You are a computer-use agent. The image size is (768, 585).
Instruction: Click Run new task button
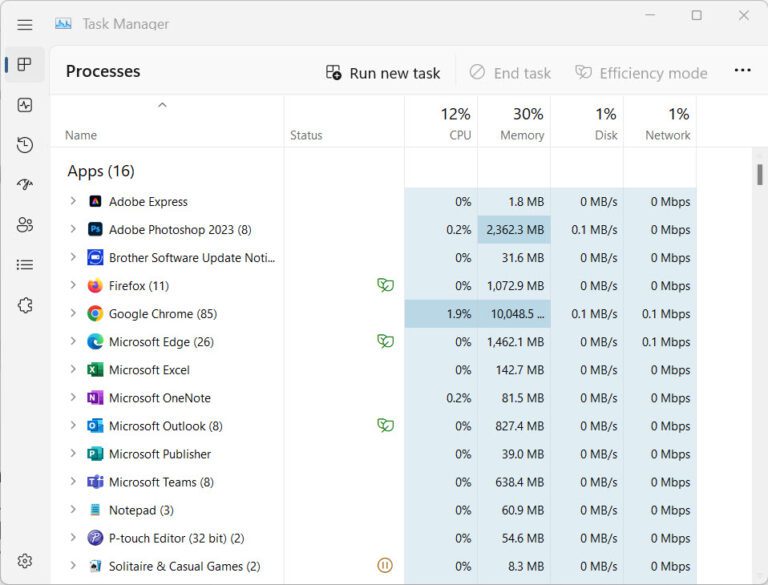click(x=383, y=73)
